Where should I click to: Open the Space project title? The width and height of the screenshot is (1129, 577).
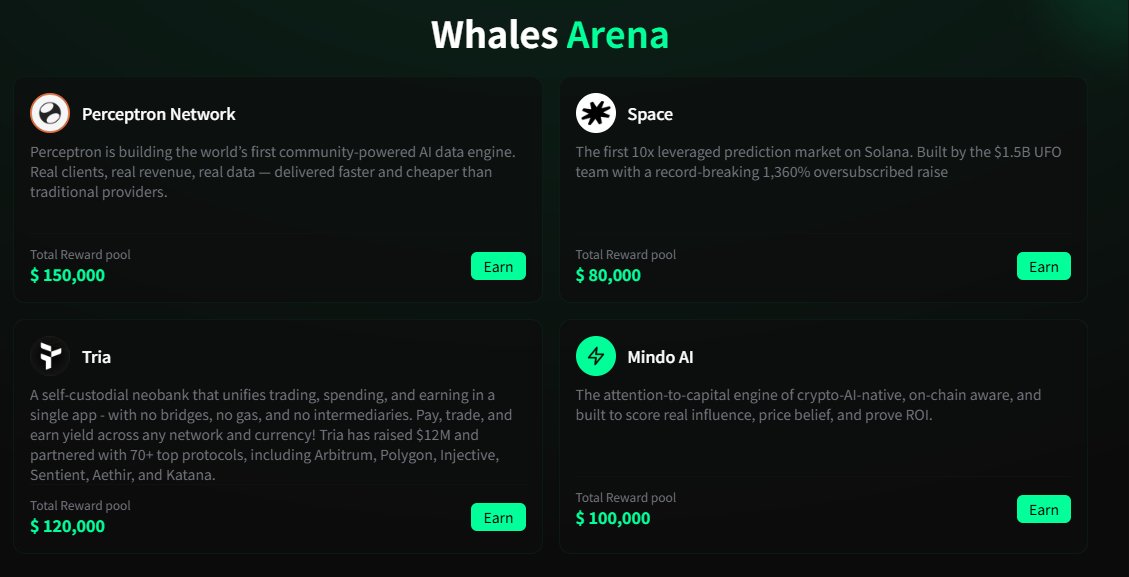tap(650, 114)
